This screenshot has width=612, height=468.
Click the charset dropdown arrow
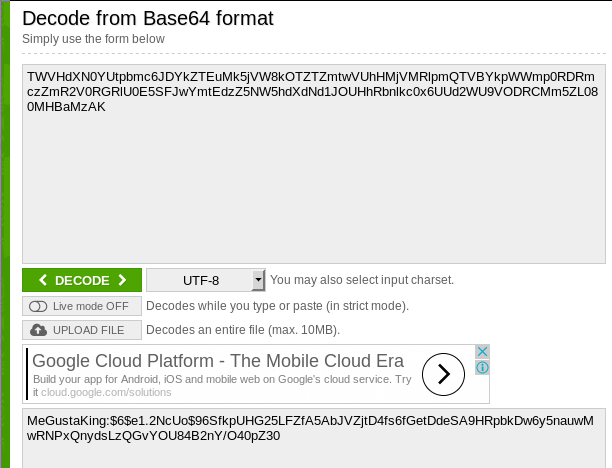tap(258, 280)
